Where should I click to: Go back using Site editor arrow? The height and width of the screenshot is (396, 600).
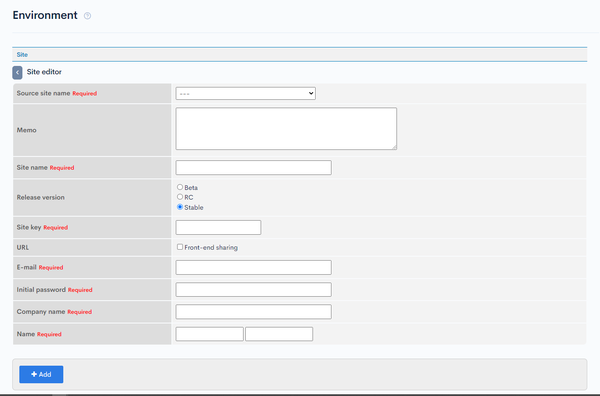(17, 72)
